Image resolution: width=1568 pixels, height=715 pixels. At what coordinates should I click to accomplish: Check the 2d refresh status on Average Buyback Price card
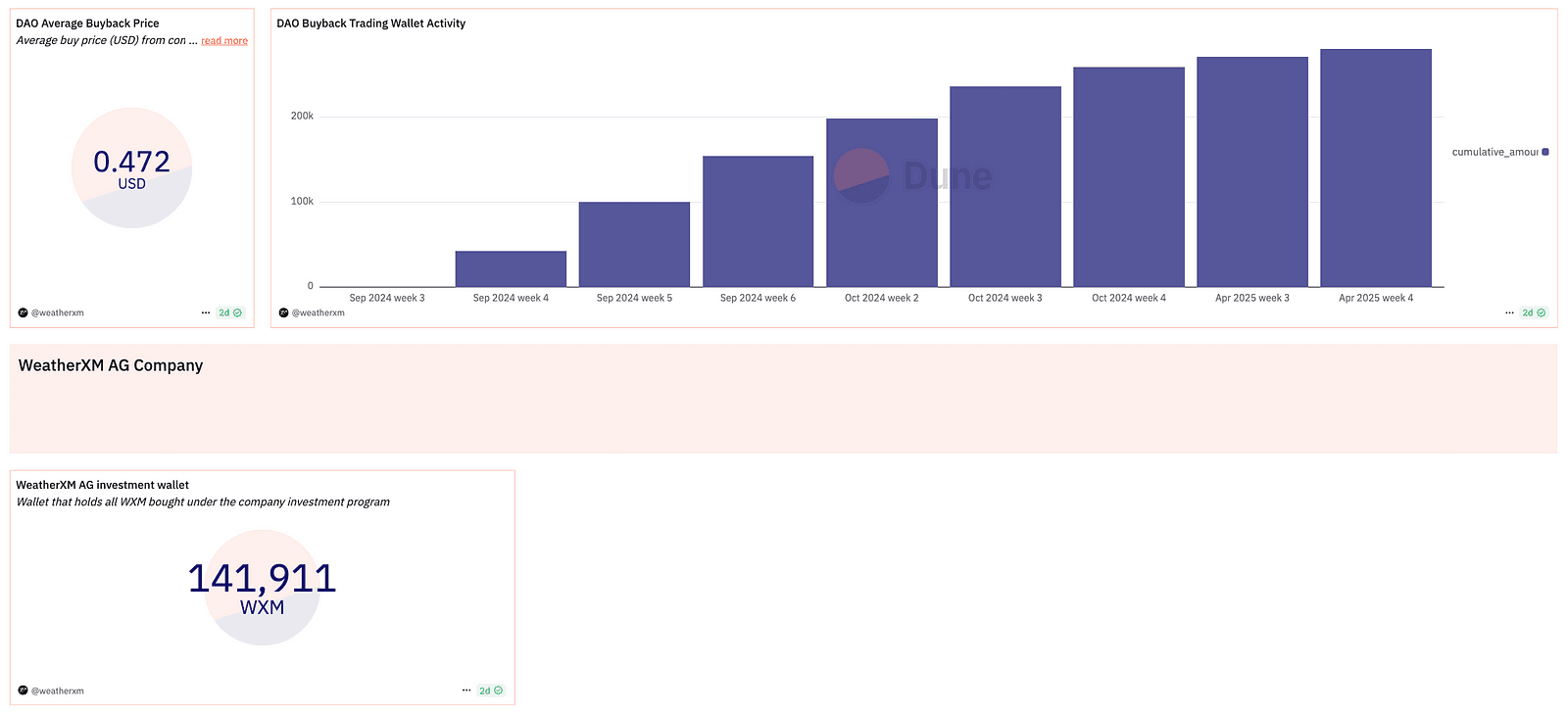click(x=230, y=313)
